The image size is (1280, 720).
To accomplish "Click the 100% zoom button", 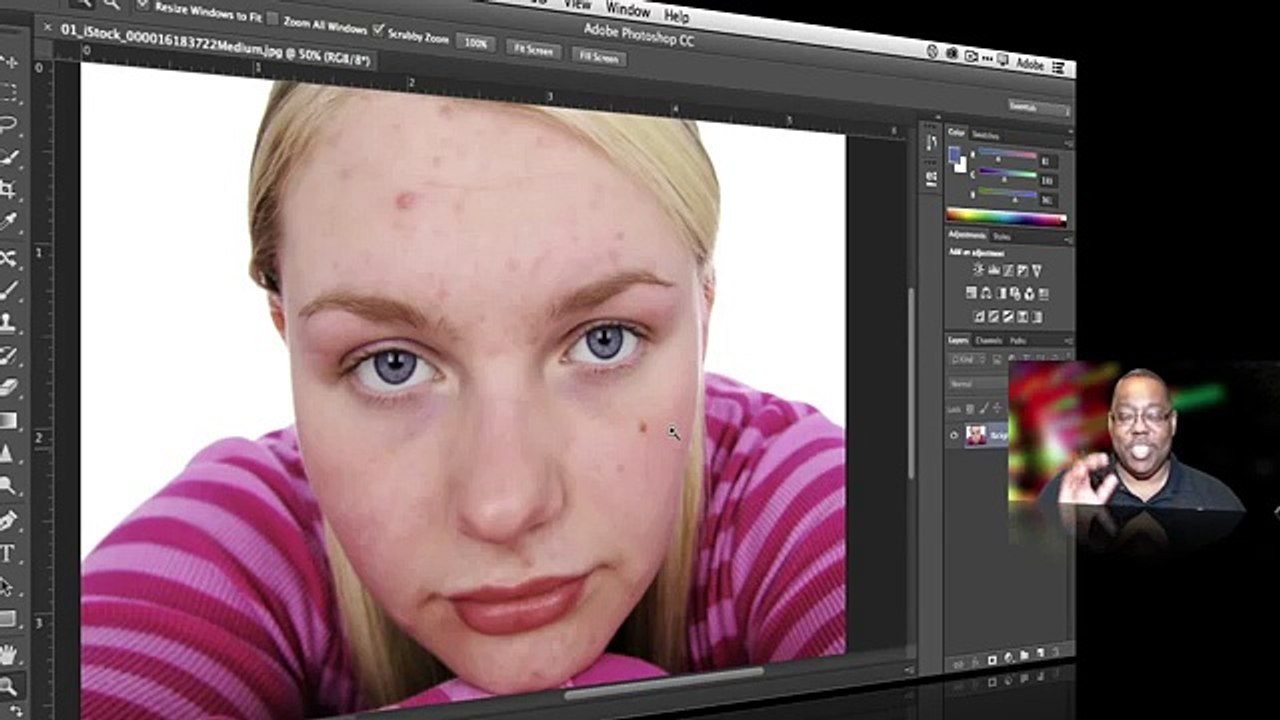I will (x=476, y=43).
